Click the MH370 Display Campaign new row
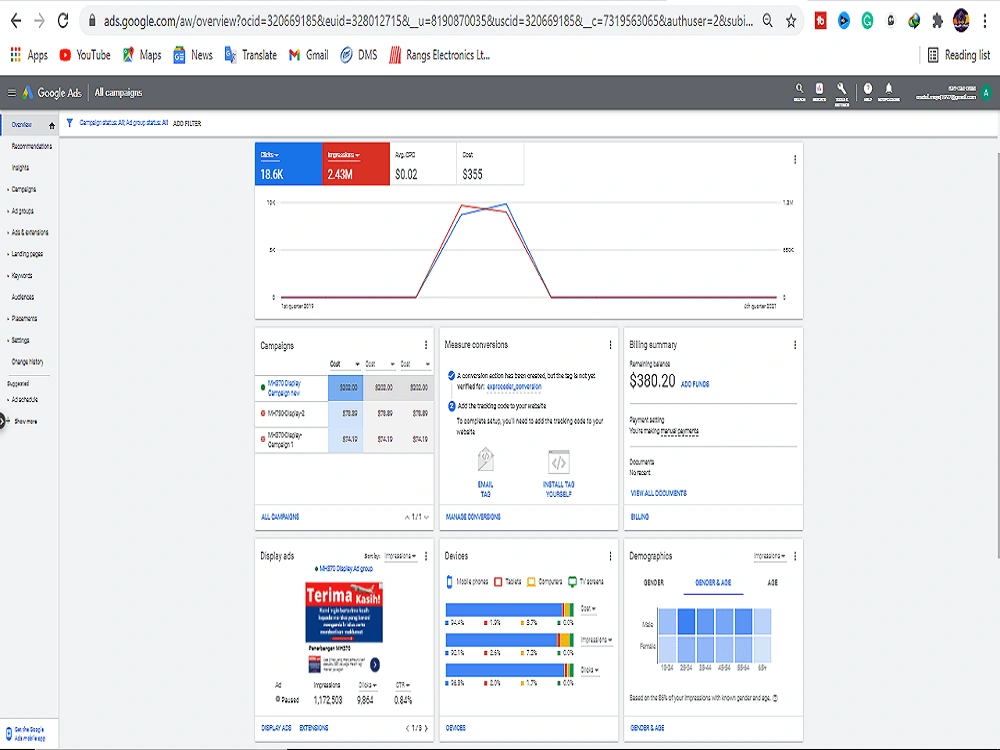 (344, 388)
